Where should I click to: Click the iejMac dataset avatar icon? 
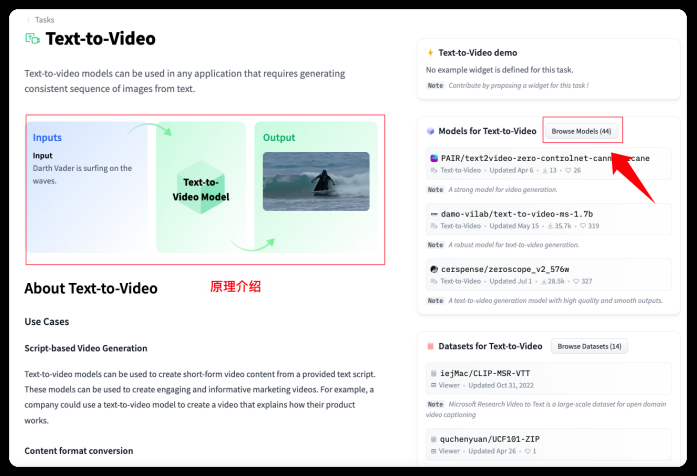[x=433, y=373]
